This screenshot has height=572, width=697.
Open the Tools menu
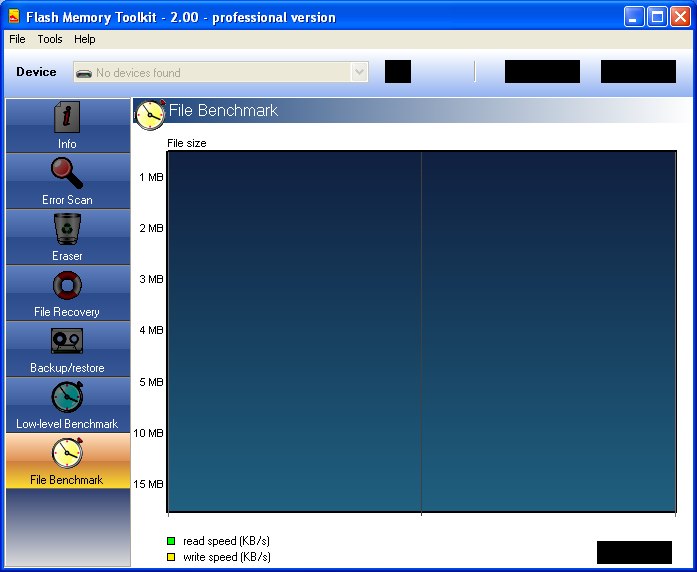click(x=50, y=39)
